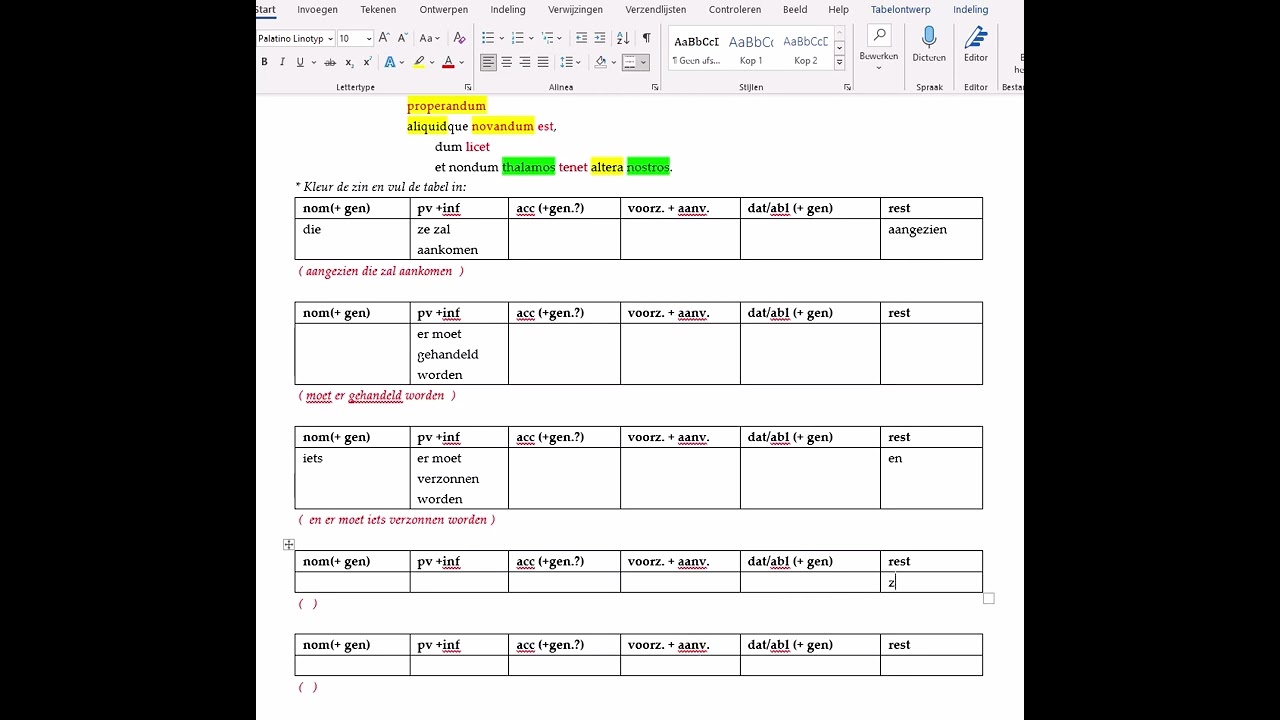This screenshot has height=720, width=1280.
Task: Toggle left text alignment
Action: 488,62
